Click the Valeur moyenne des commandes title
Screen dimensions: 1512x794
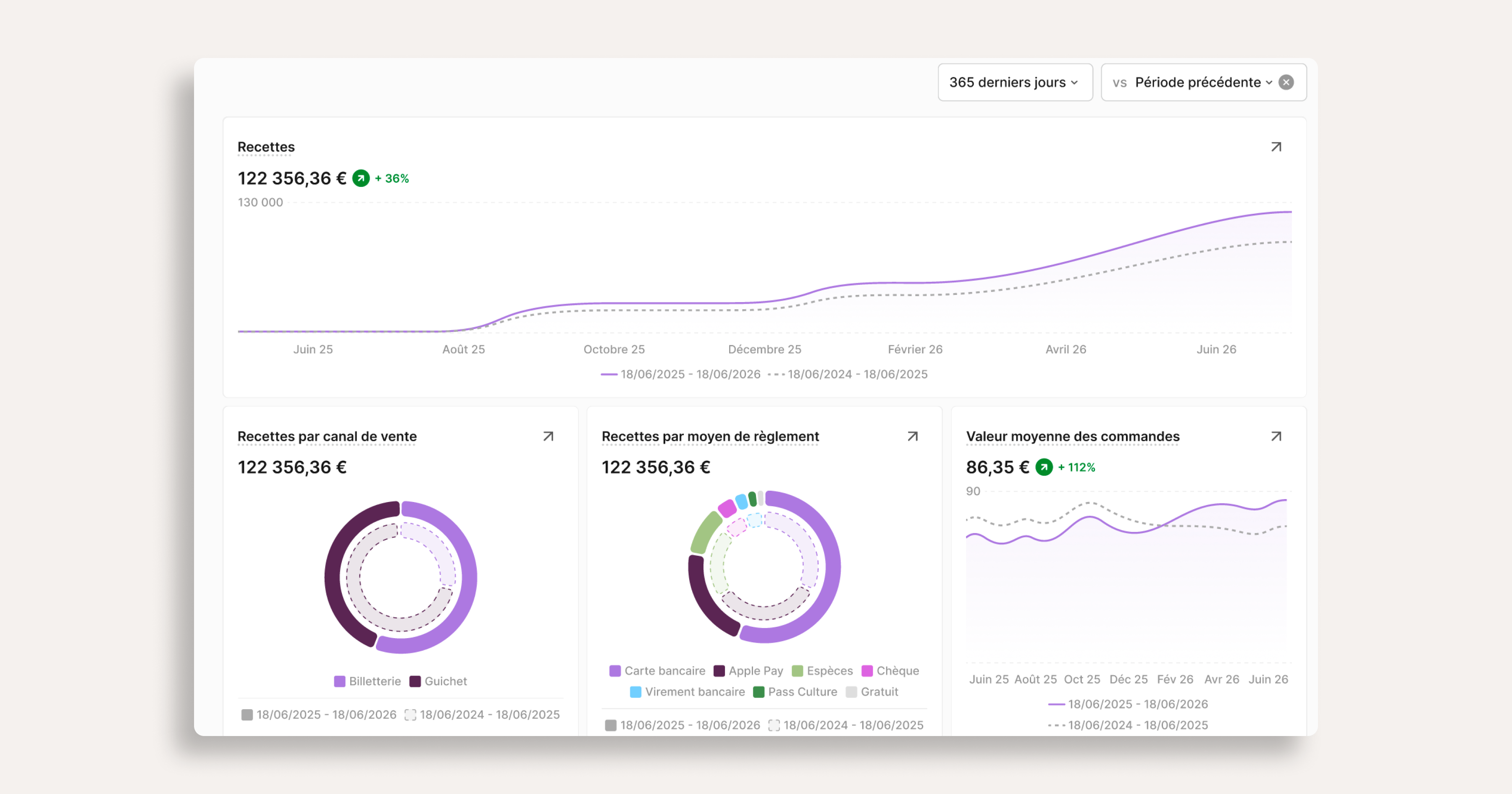tap(1072, 436)
